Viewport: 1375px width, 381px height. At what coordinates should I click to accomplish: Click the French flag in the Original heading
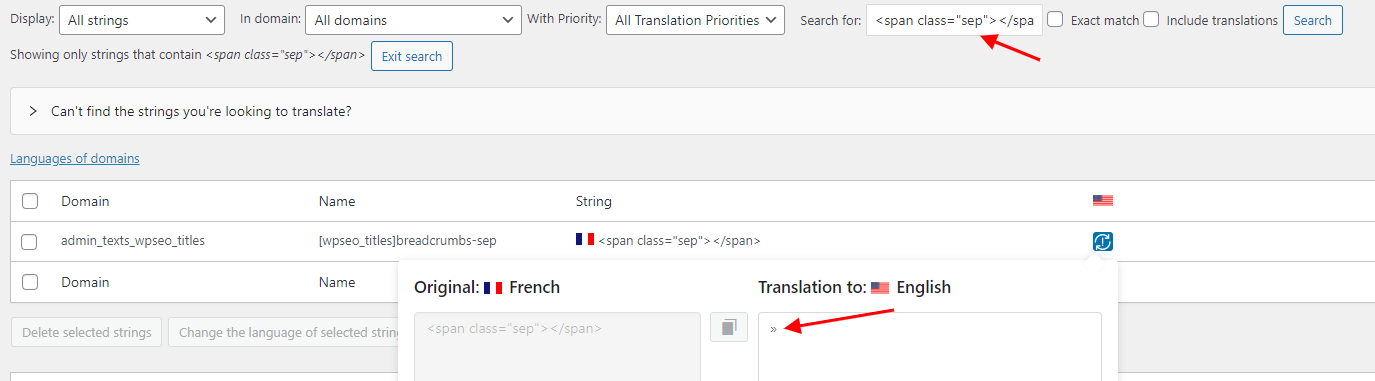[x=493, y=288]
